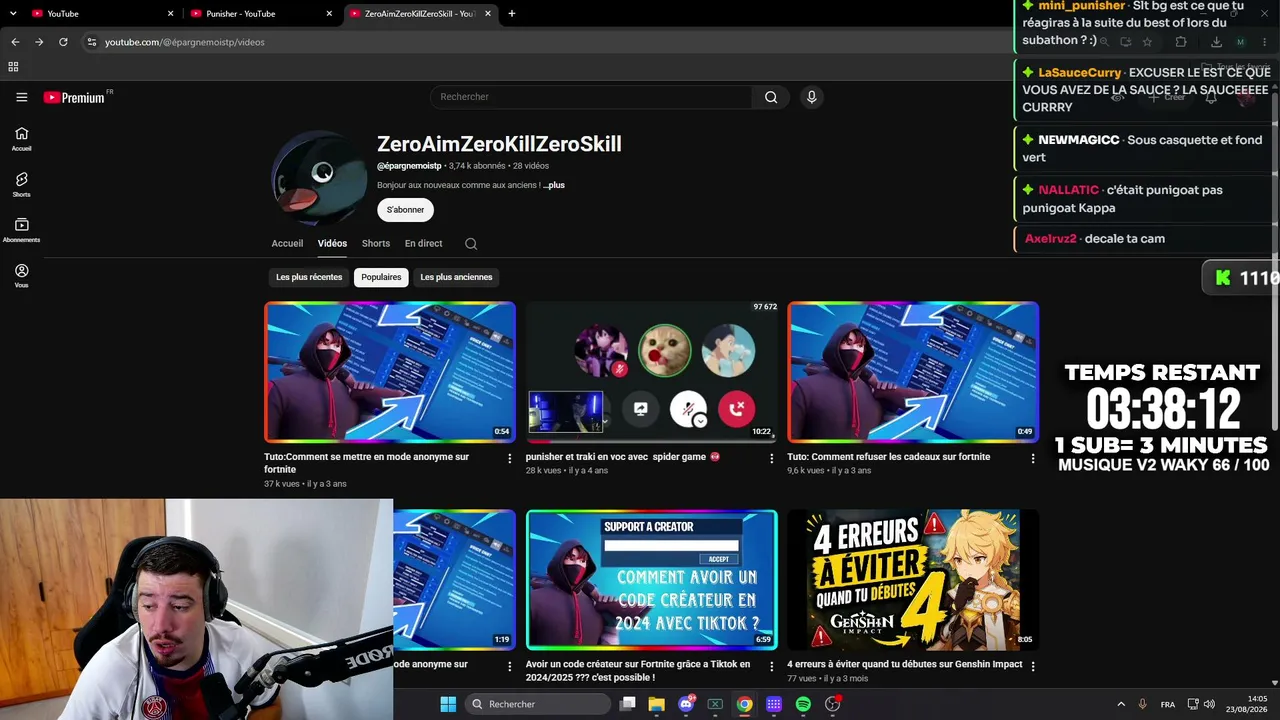This screenshot has width=1280, height=720.
Task: Play the 0:49 refuser les cadeaux thumbnail
Action: click(913, 372)
